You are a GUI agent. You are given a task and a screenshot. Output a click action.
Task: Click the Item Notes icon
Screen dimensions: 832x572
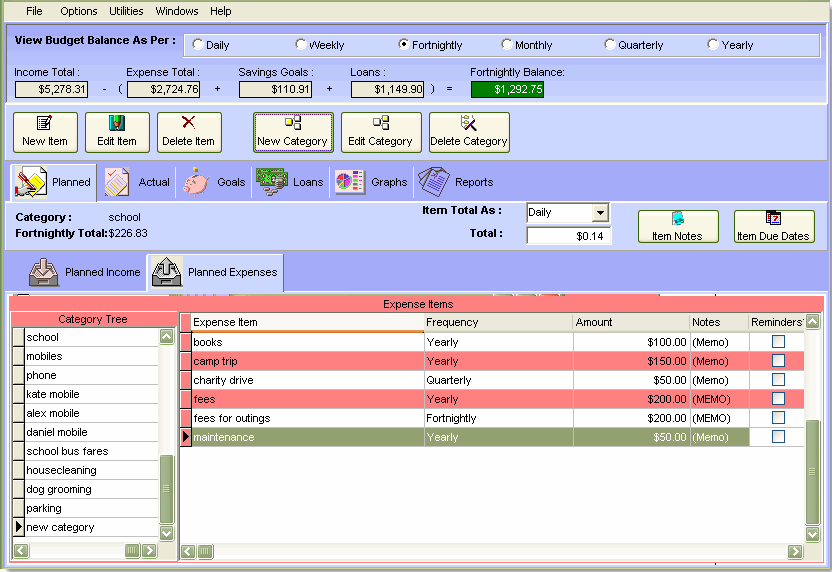678,218
